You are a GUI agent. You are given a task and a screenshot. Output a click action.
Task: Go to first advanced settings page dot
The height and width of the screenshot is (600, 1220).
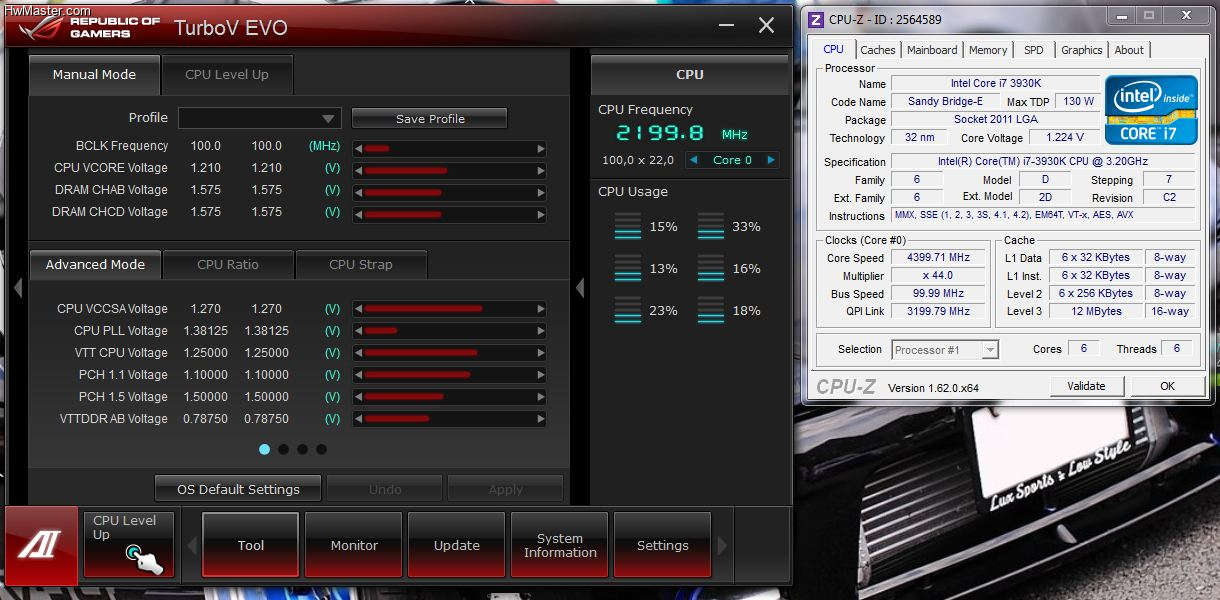[x=264, y=450]
